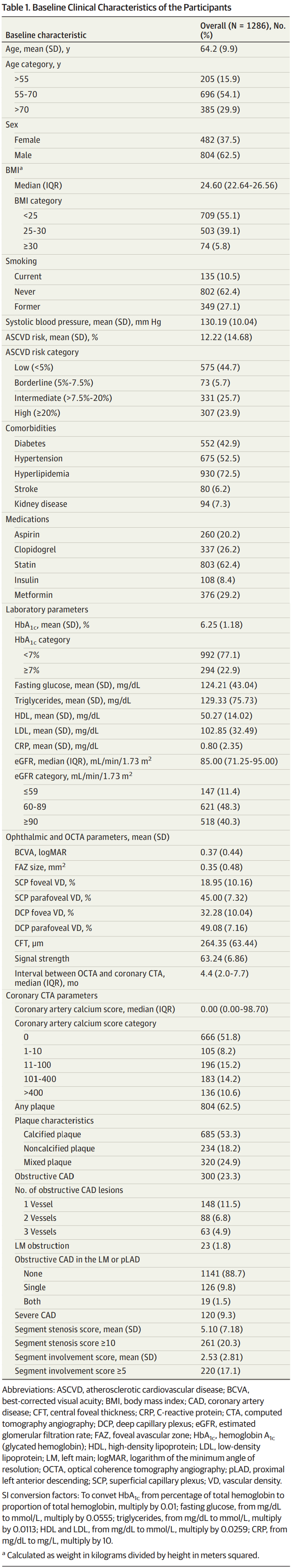The height and width of the screenshot is (1568, 291).
Task: Click the Metformin row label
Action: click(x=33, y=595)
